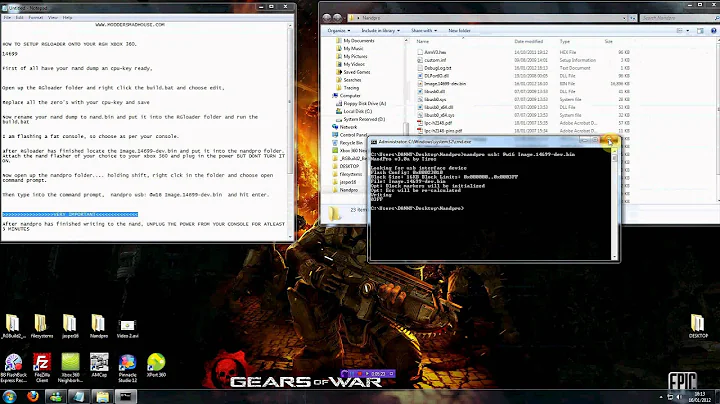720x404 pixels.
Task: Open the Include in library dropdown
Action: pyautogui.click(x=380, y=31)
